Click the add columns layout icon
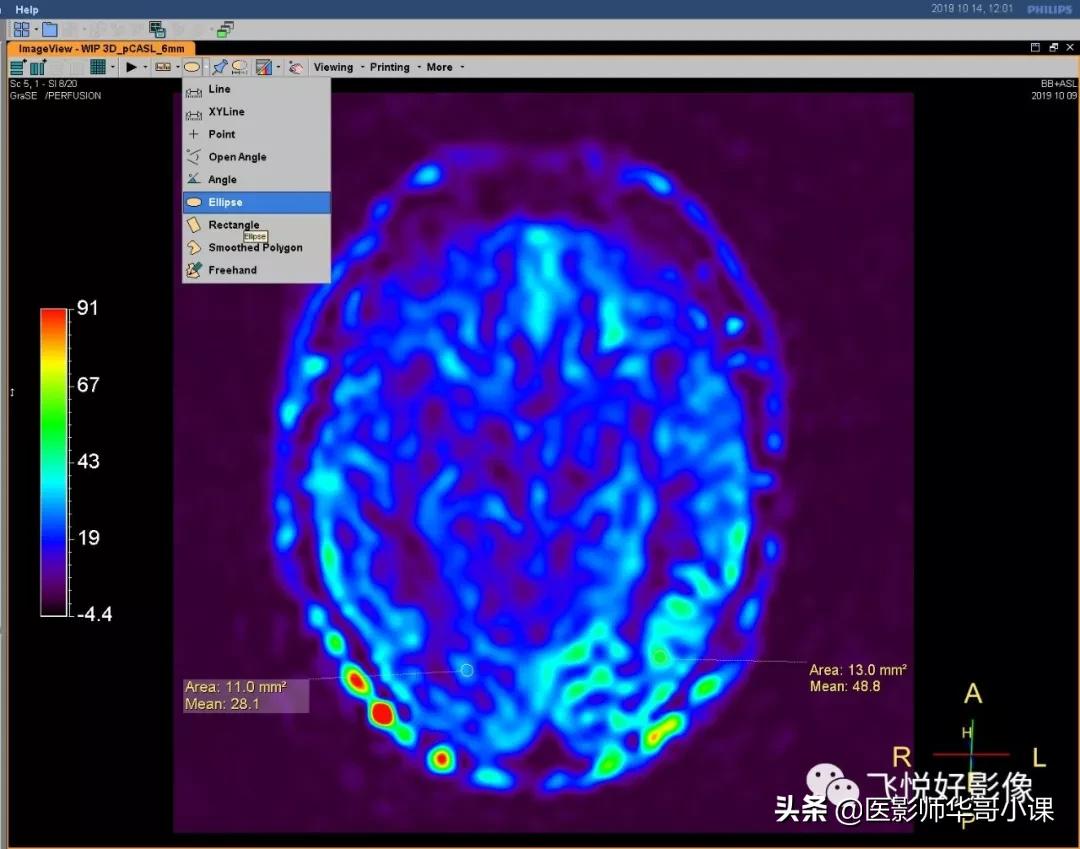Viewport: 1080px width, 849px height. [38, 67]
